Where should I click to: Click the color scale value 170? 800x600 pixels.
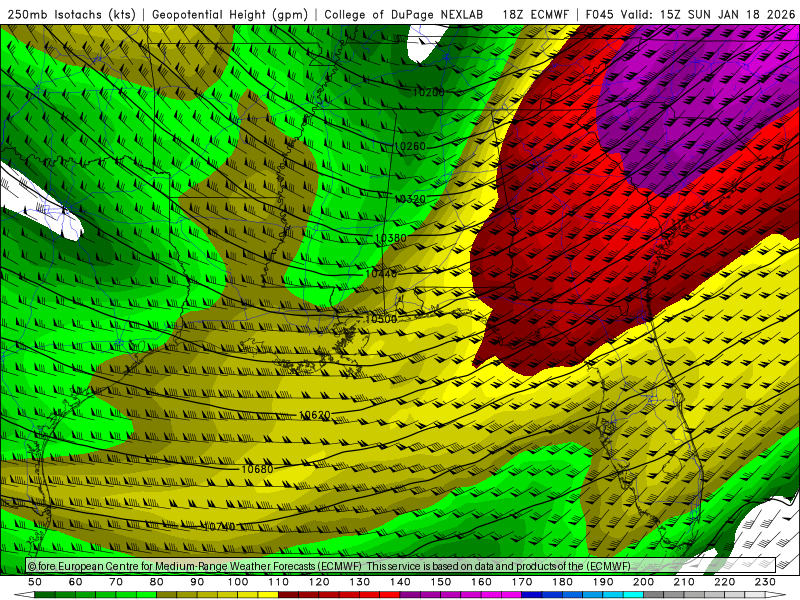[x=522, y=582]
